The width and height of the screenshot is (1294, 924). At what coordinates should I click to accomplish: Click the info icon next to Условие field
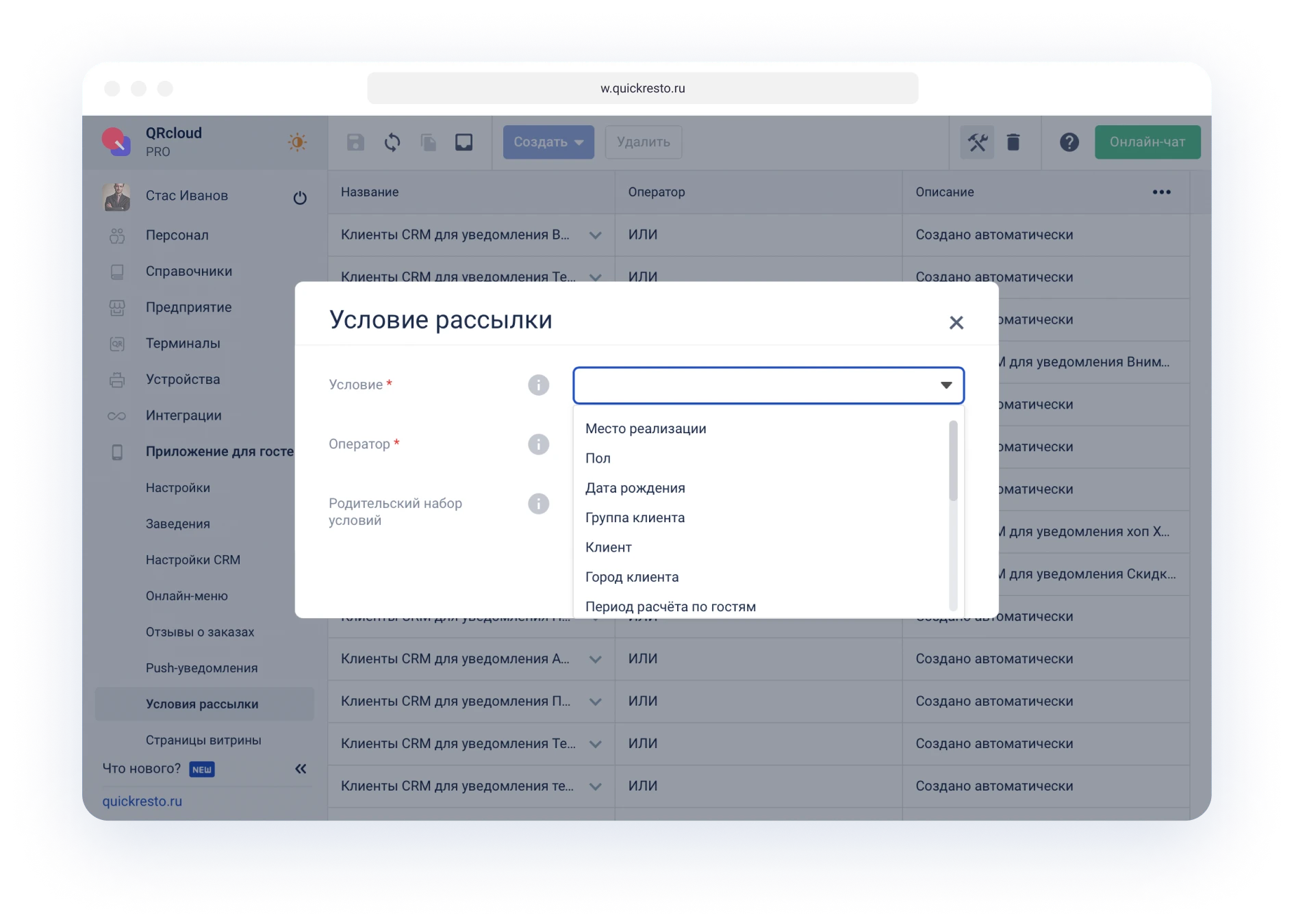click(539, 385)
